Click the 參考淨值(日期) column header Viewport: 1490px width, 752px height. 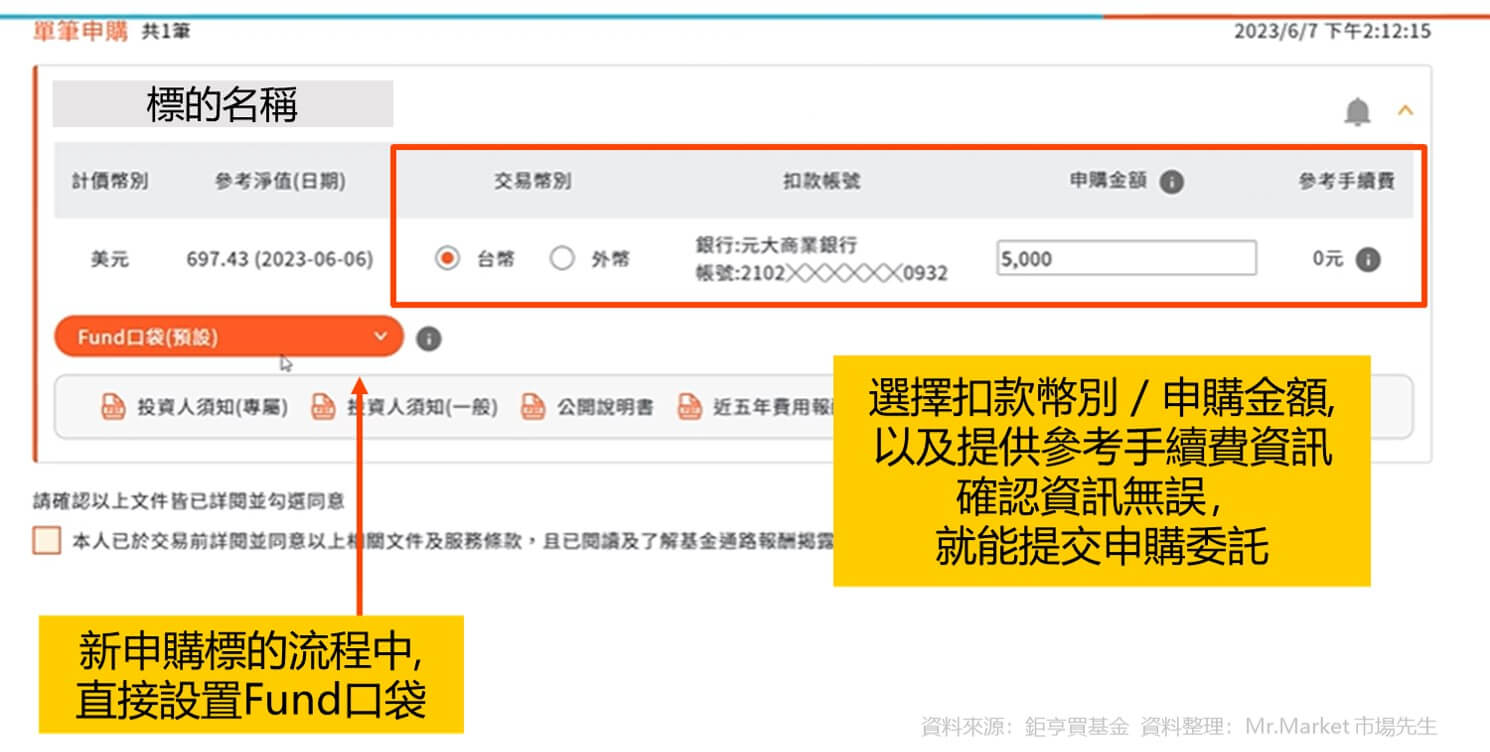click(280, 181)
